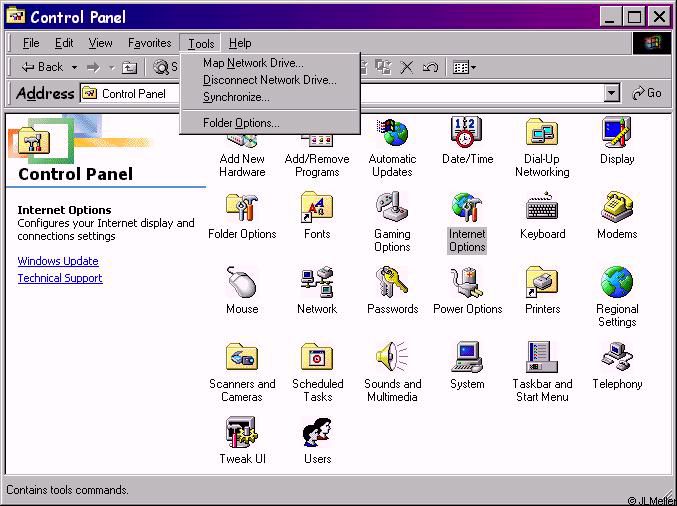The image size is (677, 506).
Task: Open the View menu
Action: (x=100, y=43)
